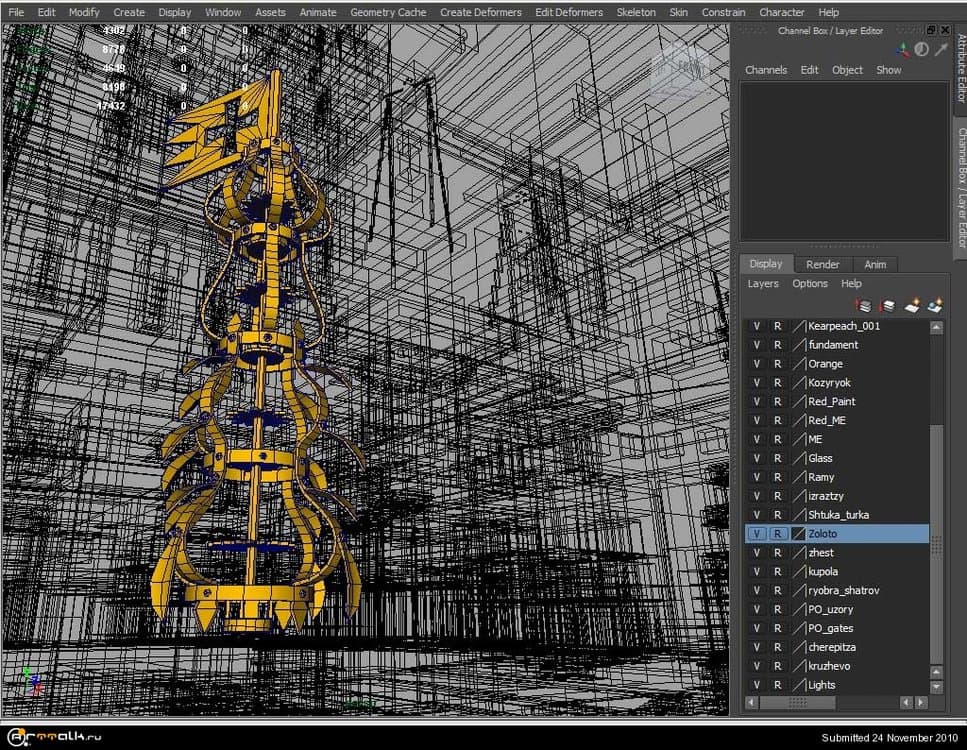Screen dimensions: 967x750
Task: Toggle display type R box for PO_gates layer
Action: pos(778,628)
